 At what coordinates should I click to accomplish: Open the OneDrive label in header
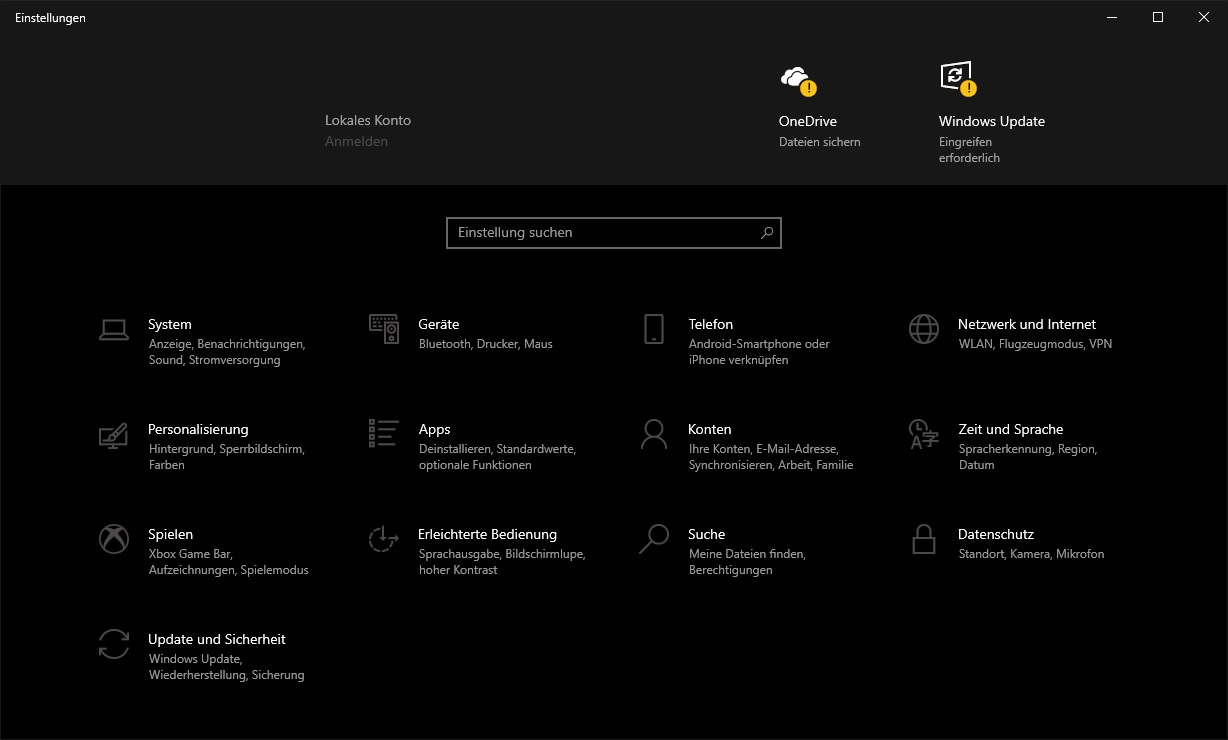point(808,121)
